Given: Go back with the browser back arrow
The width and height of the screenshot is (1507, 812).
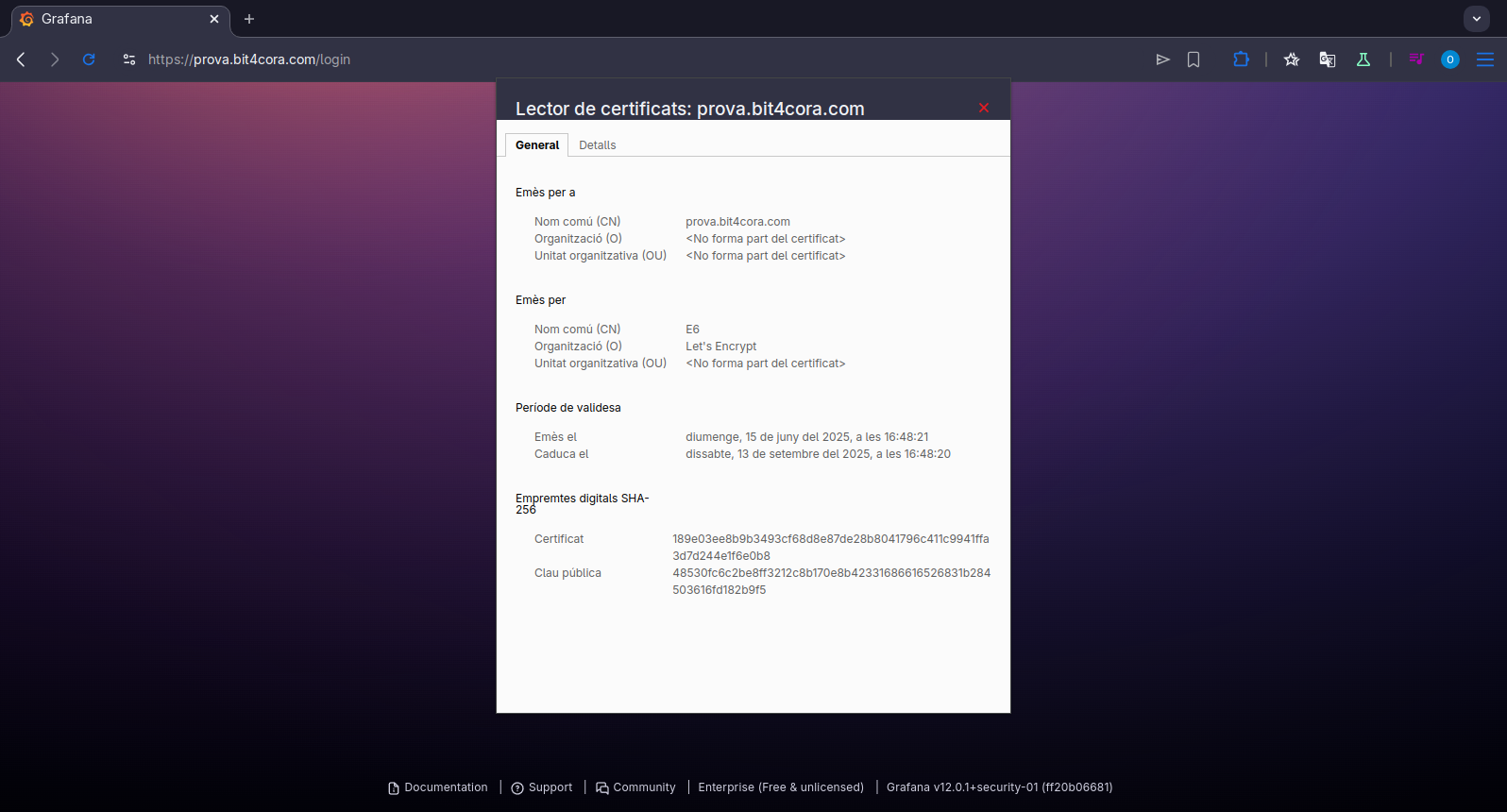Looking at the screenshot, I should tap(21, 59).
